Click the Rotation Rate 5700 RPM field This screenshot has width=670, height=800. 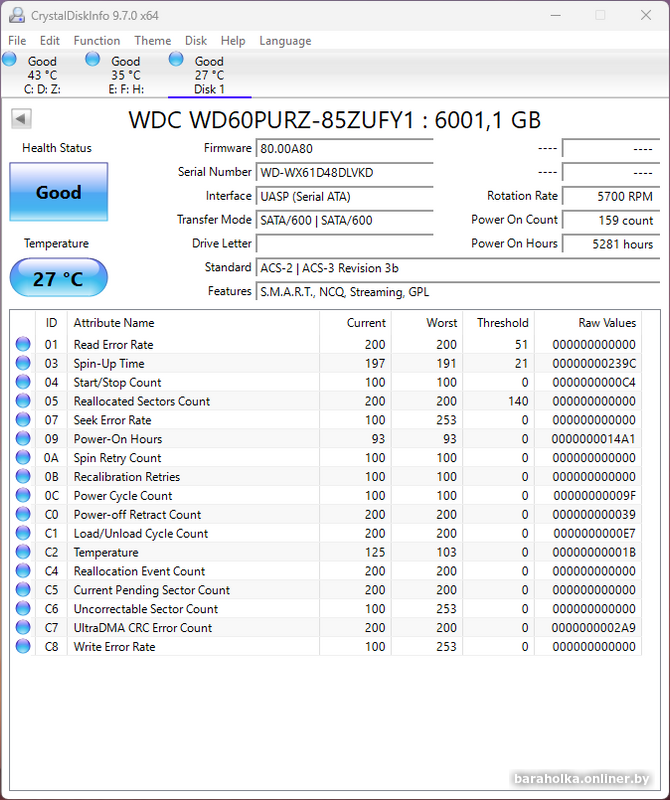[x=611, y=196]
